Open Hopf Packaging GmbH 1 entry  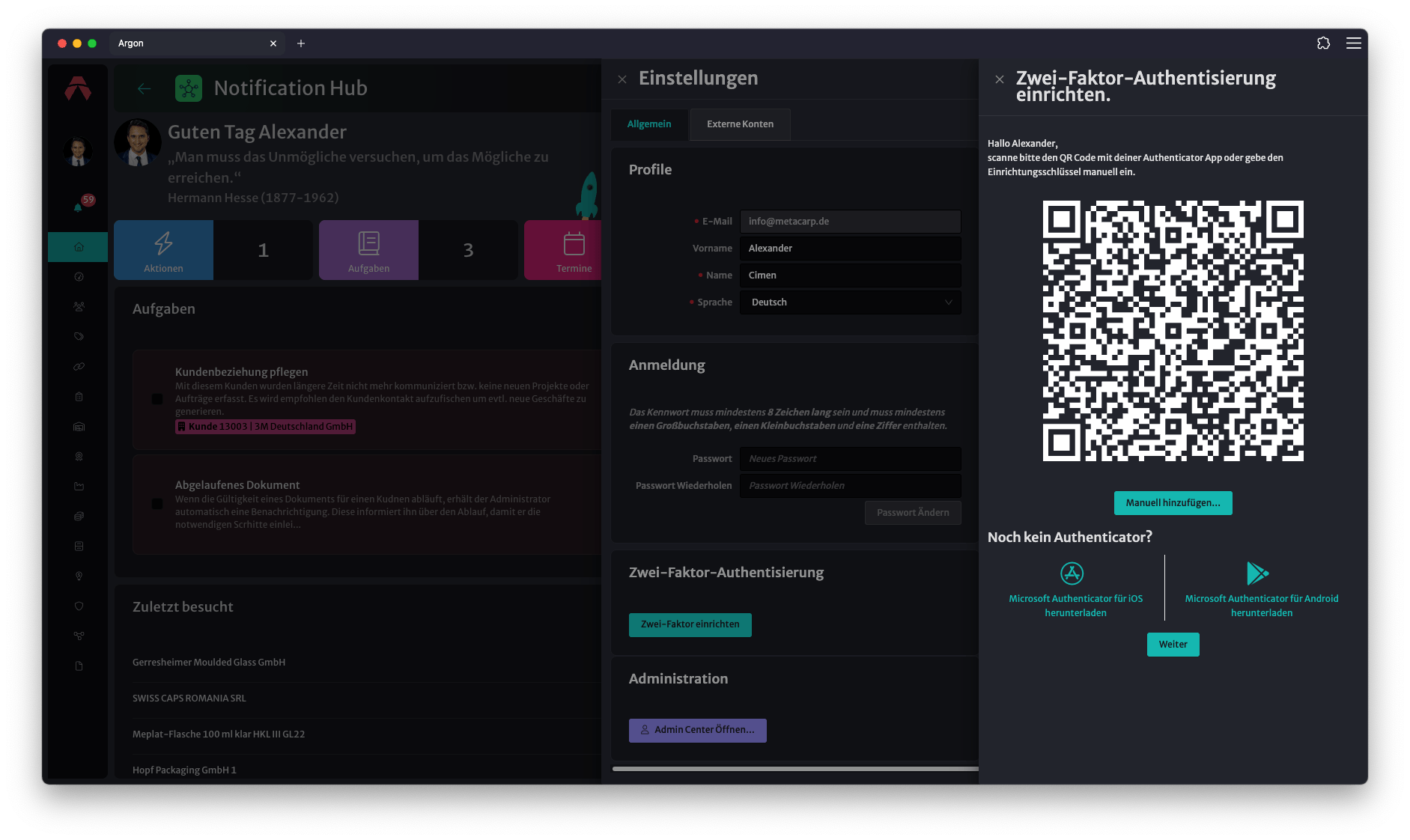184,770
